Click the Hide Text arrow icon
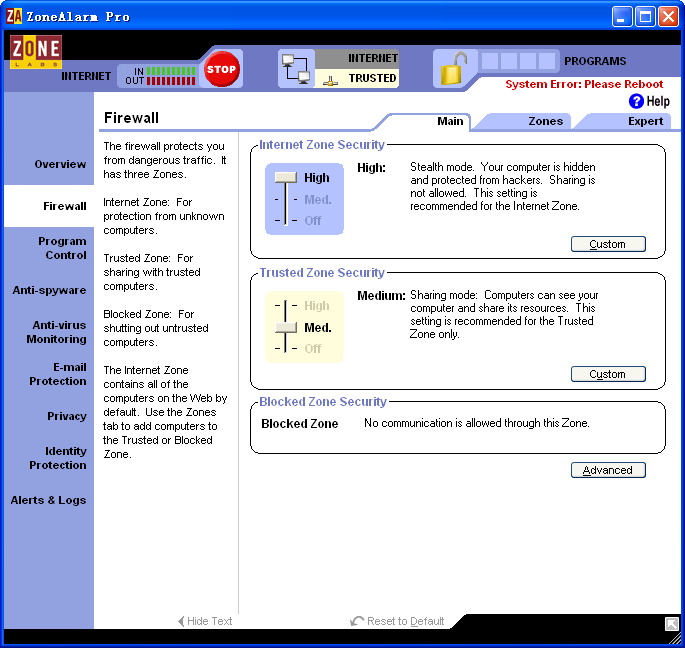The height and width of the screenshot is (648, 685). 181,621
